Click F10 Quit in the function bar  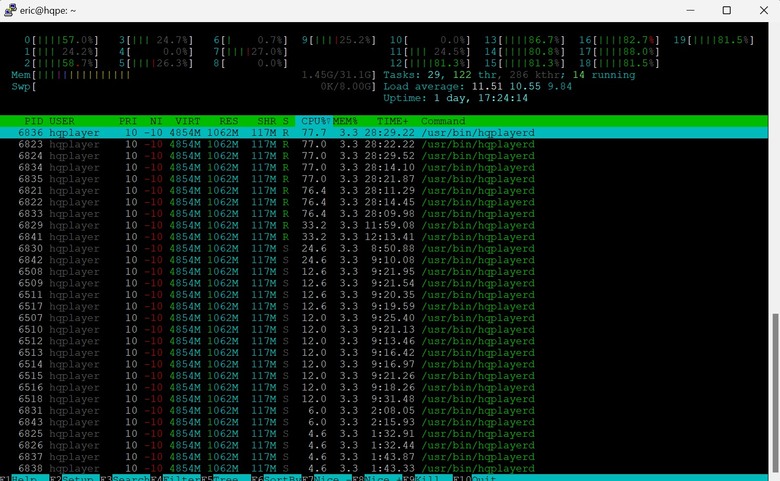(475, 478)
